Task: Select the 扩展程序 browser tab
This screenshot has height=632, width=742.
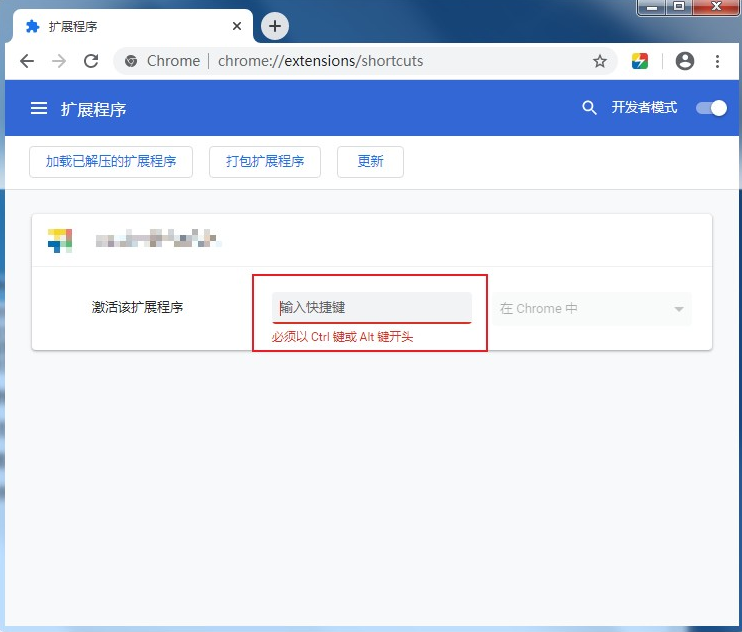Action: [x=132, y=26]
